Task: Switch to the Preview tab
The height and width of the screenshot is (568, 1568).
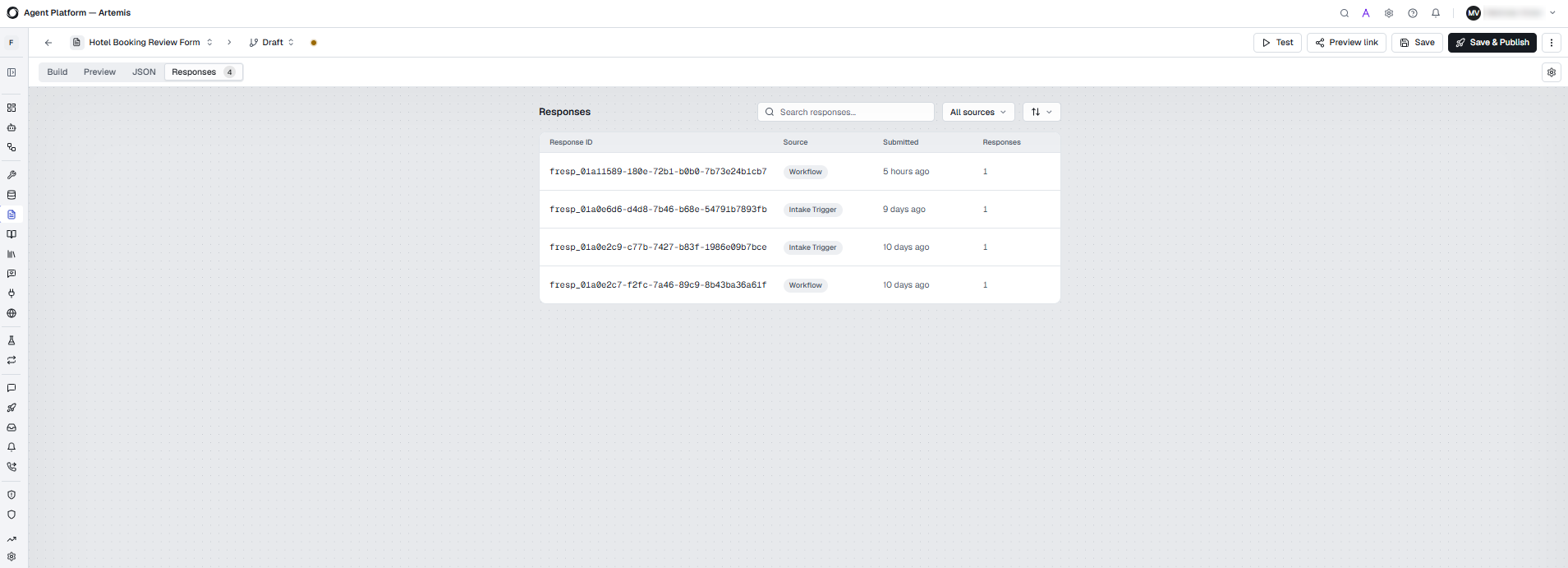Action: (99, 72)
